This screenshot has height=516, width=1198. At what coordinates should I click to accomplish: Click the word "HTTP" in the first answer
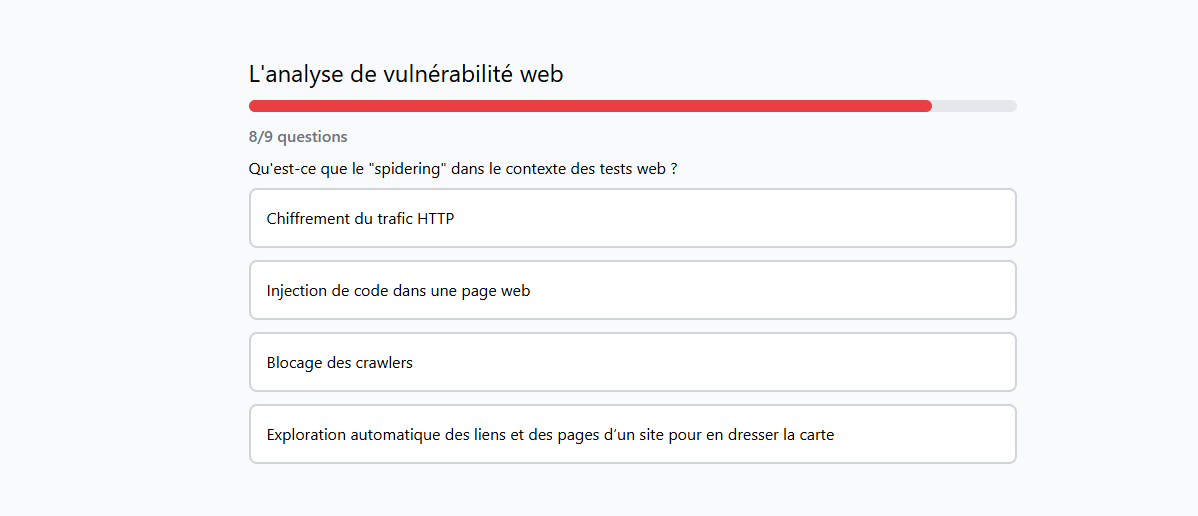[x=435, y=218]
